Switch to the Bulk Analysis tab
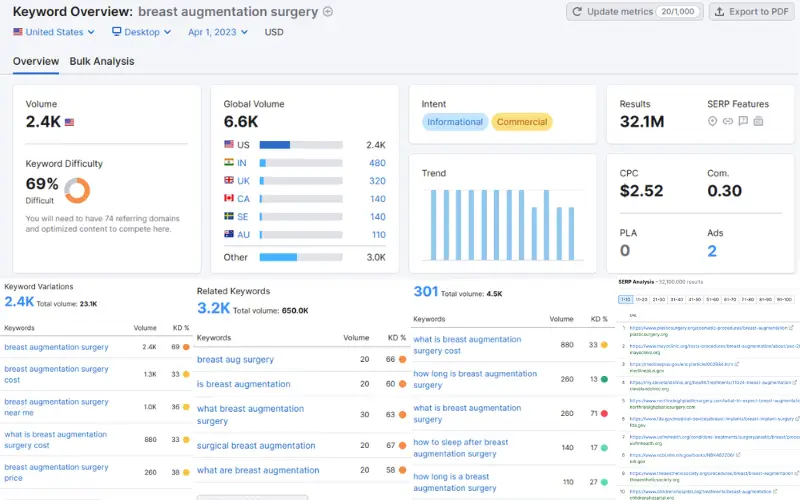This screenshot has height=500, width=800. (102, 61)
